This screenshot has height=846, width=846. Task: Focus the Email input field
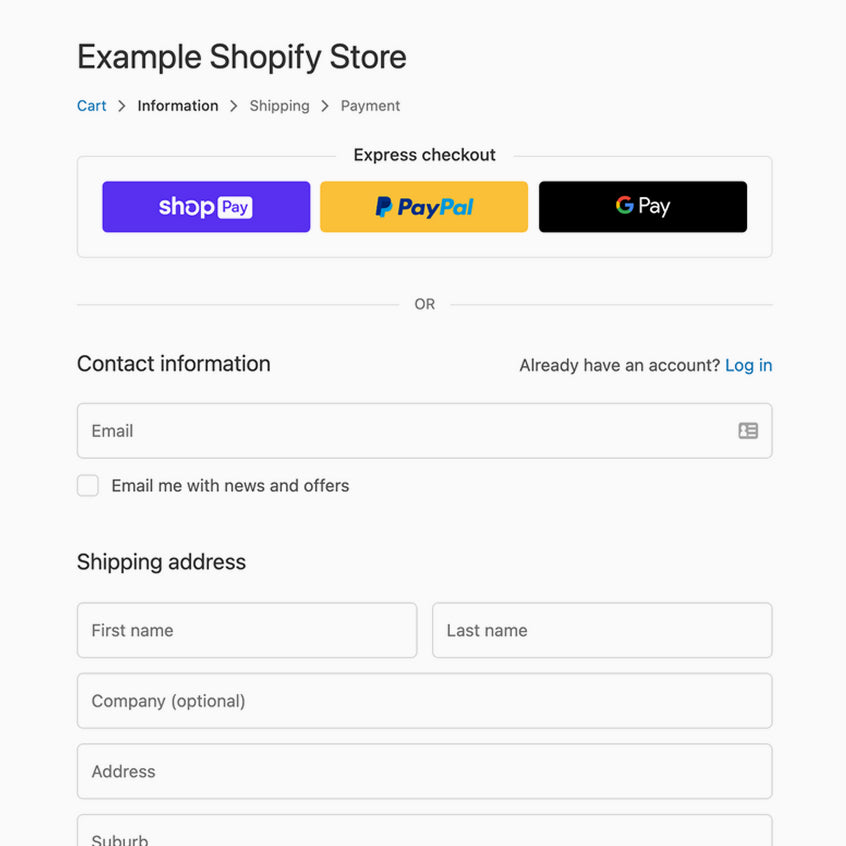tap(425, 431)
